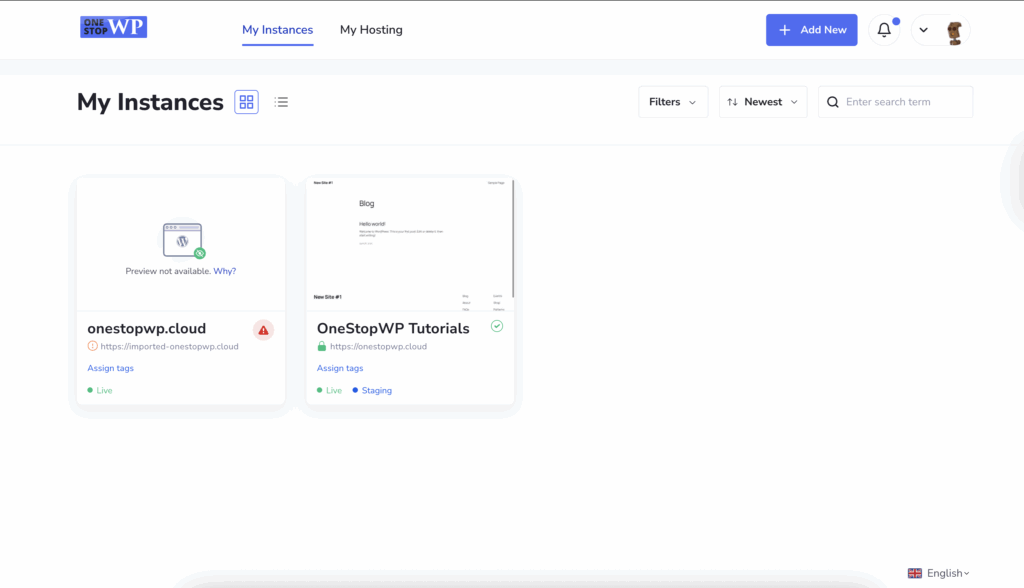The width and height of the screenshot is (1024, 588).
Task: Click the Staging status label
Action: click(372, 390)
